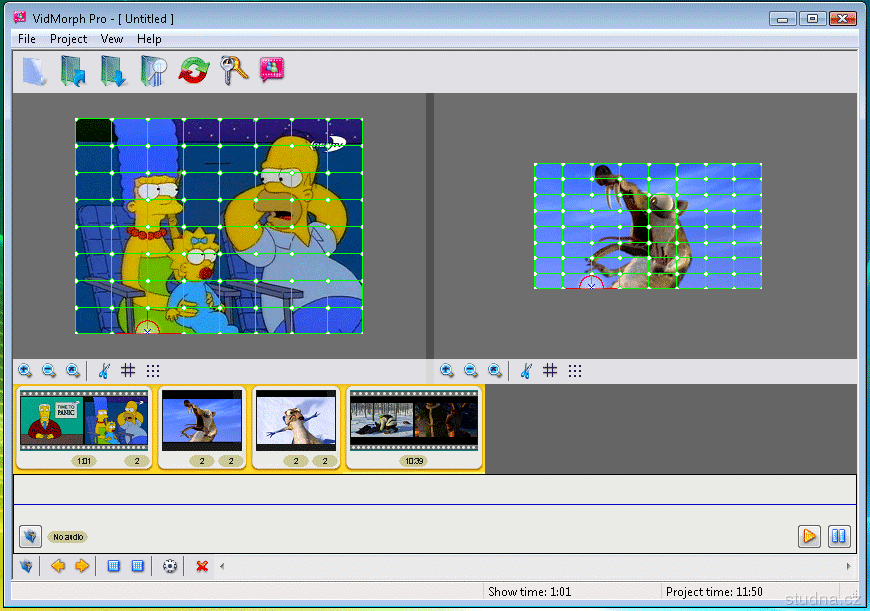Image resolution: width=870 pixels, height=611 pixels.
Task: Zoom in on the left image panel
Action: pyautogui.click(x=25, y=371)
